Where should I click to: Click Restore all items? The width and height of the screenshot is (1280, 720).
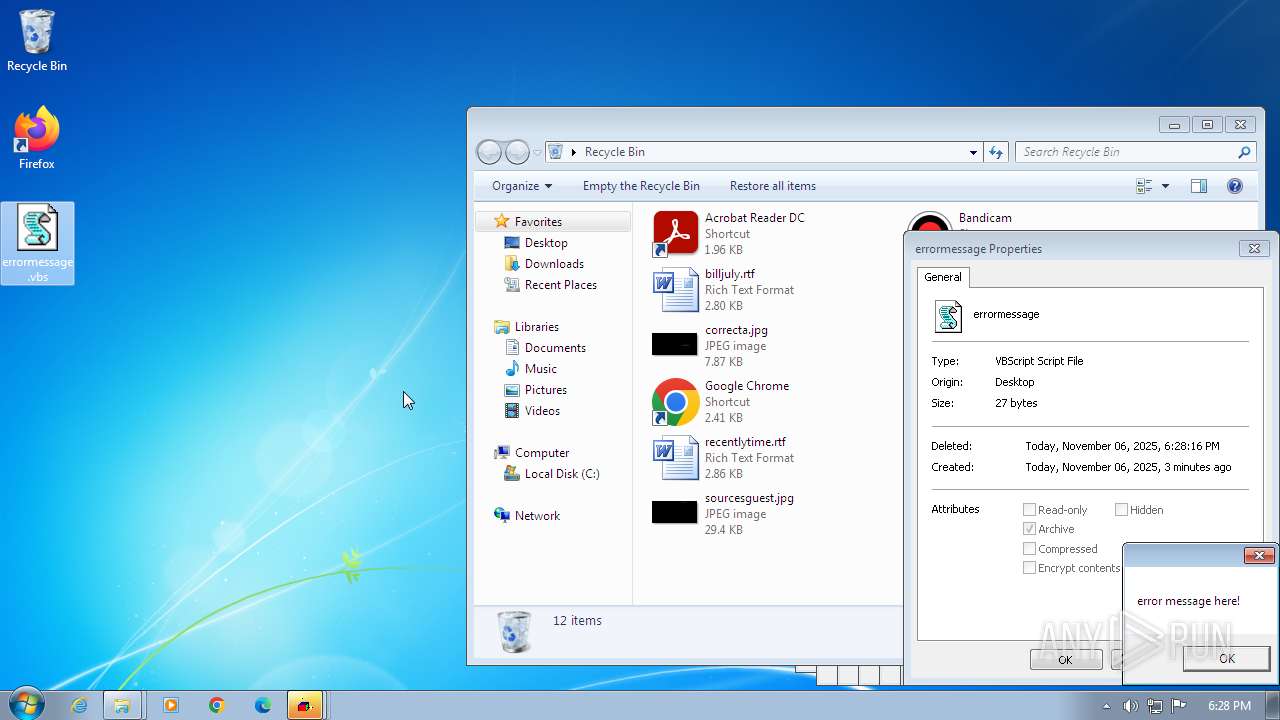pyautogui.click(x=773, y=186)
